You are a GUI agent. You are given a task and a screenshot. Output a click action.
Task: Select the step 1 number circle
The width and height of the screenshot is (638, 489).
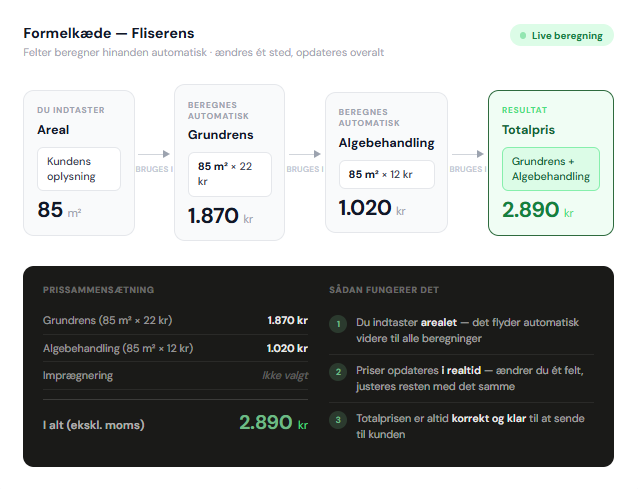coord(338,323)
